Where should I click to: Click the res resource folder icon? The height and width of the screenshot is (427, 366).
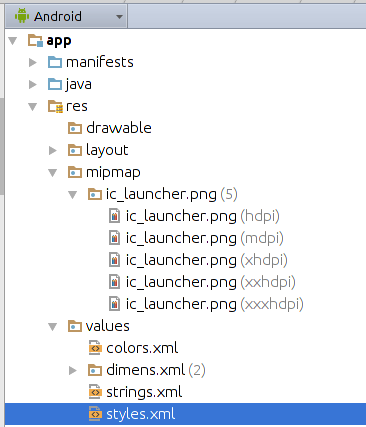coord(55,107)
